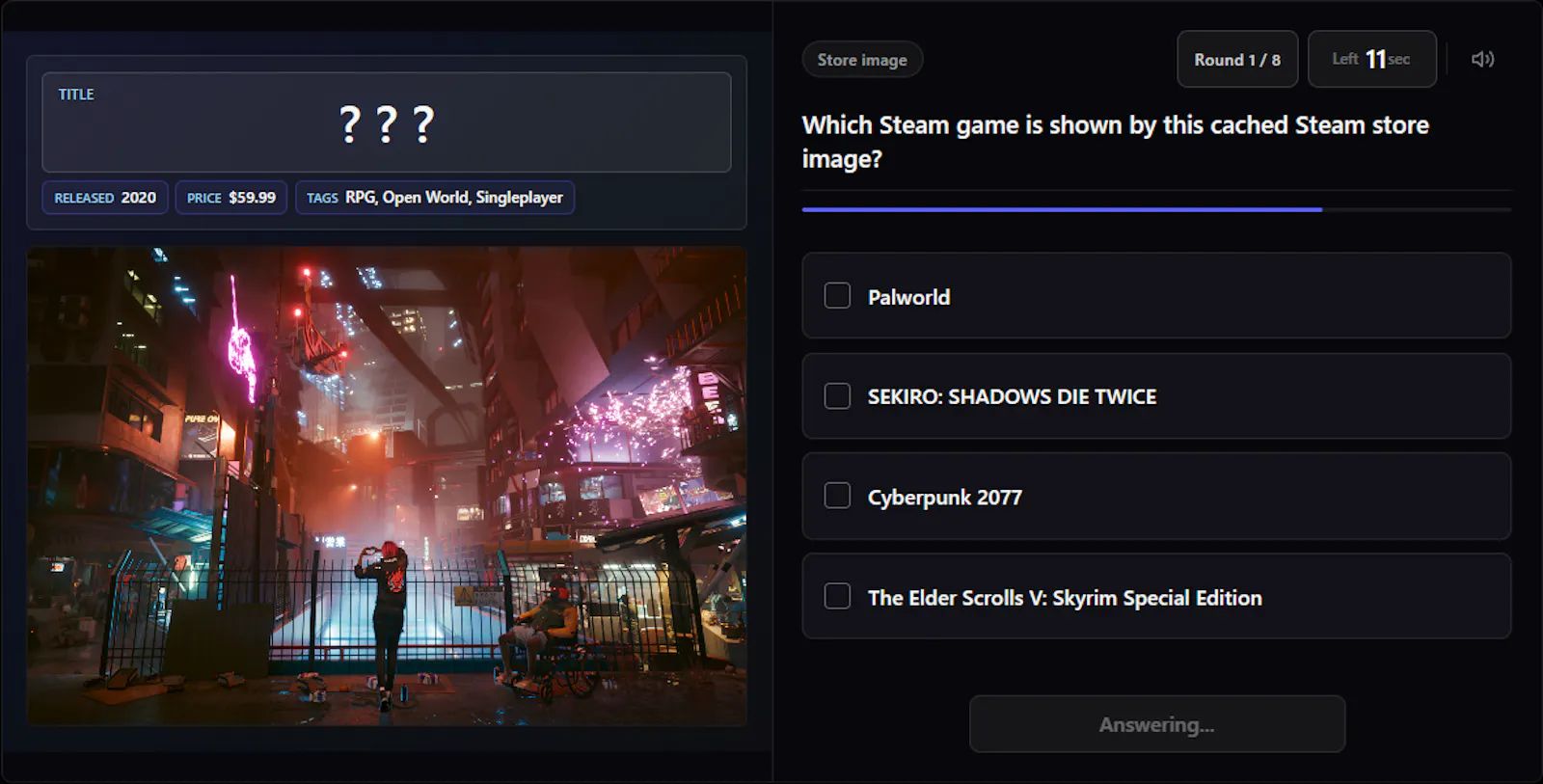Click the PRICE $59.99 tag
This screenshot has height=784, width=1543.
click(231, 197)
